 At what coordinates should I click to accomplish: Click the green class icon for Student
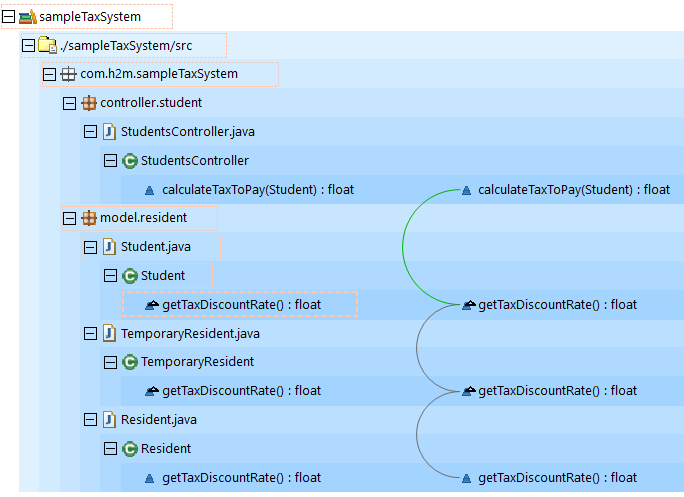click(x=130, y=276)
